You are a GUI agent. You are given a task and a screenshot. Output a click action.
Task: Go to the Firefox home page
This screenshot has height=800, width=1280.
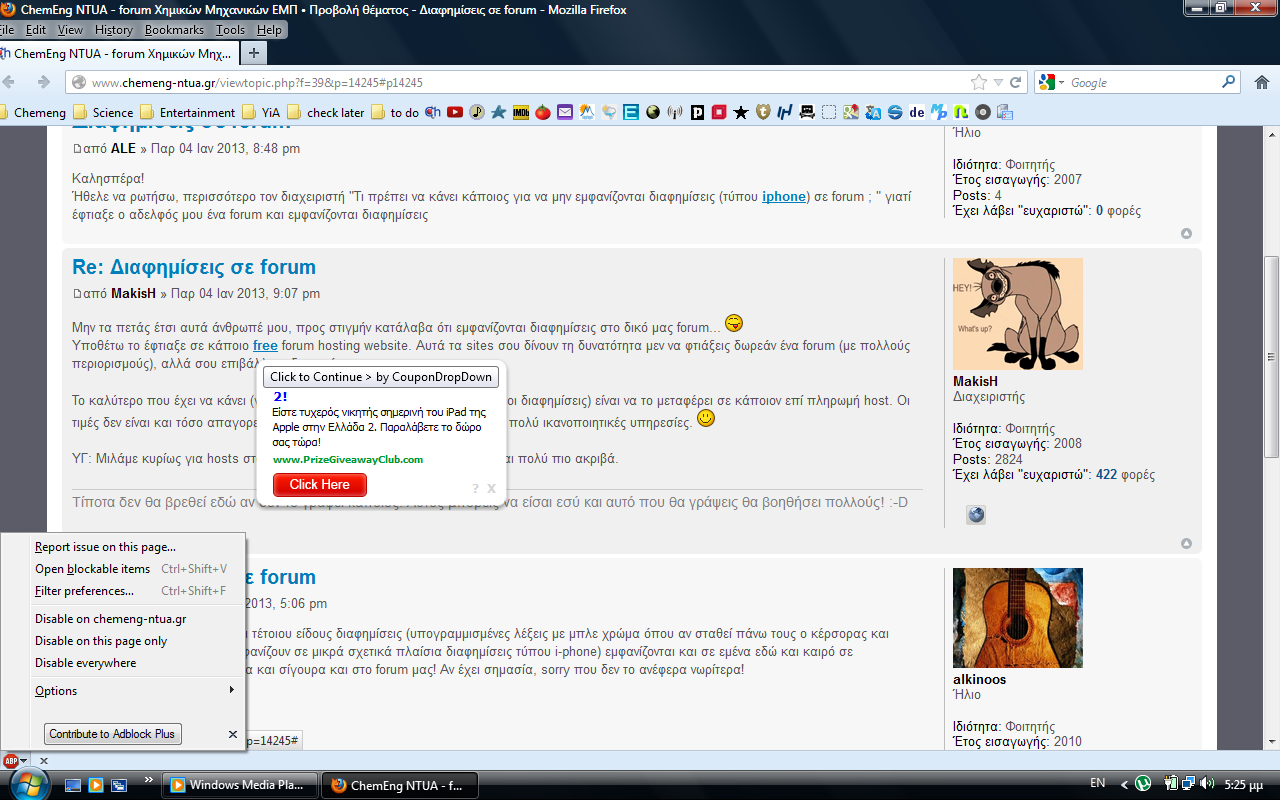[1260, 82]
